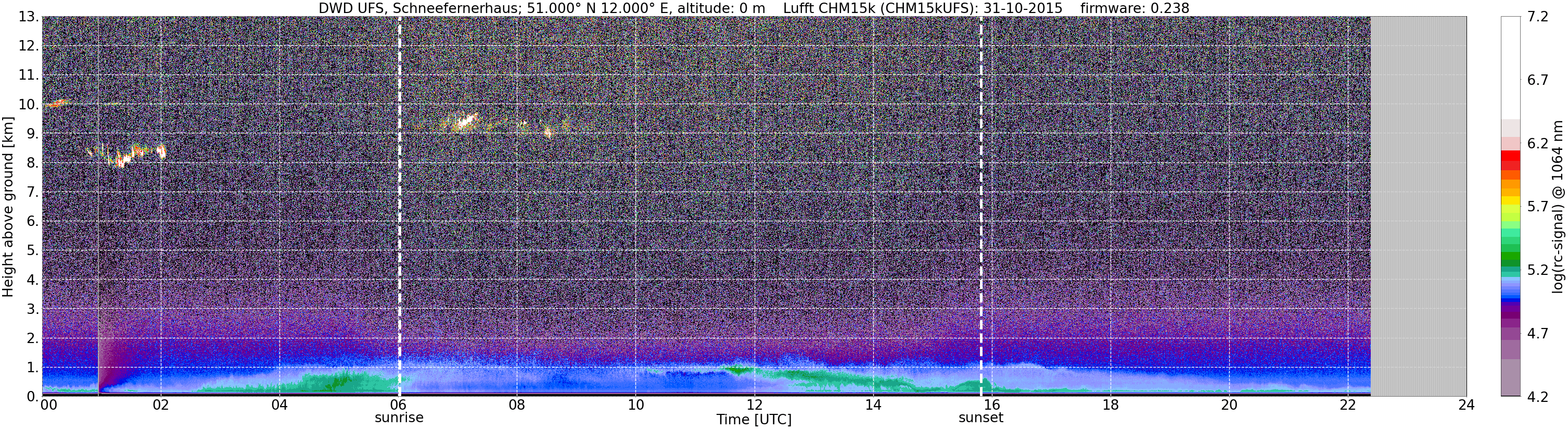This screenshot has width=1568, height=430.
Task: Click the dashed sunrise marker line
Action: click(399, 207)
